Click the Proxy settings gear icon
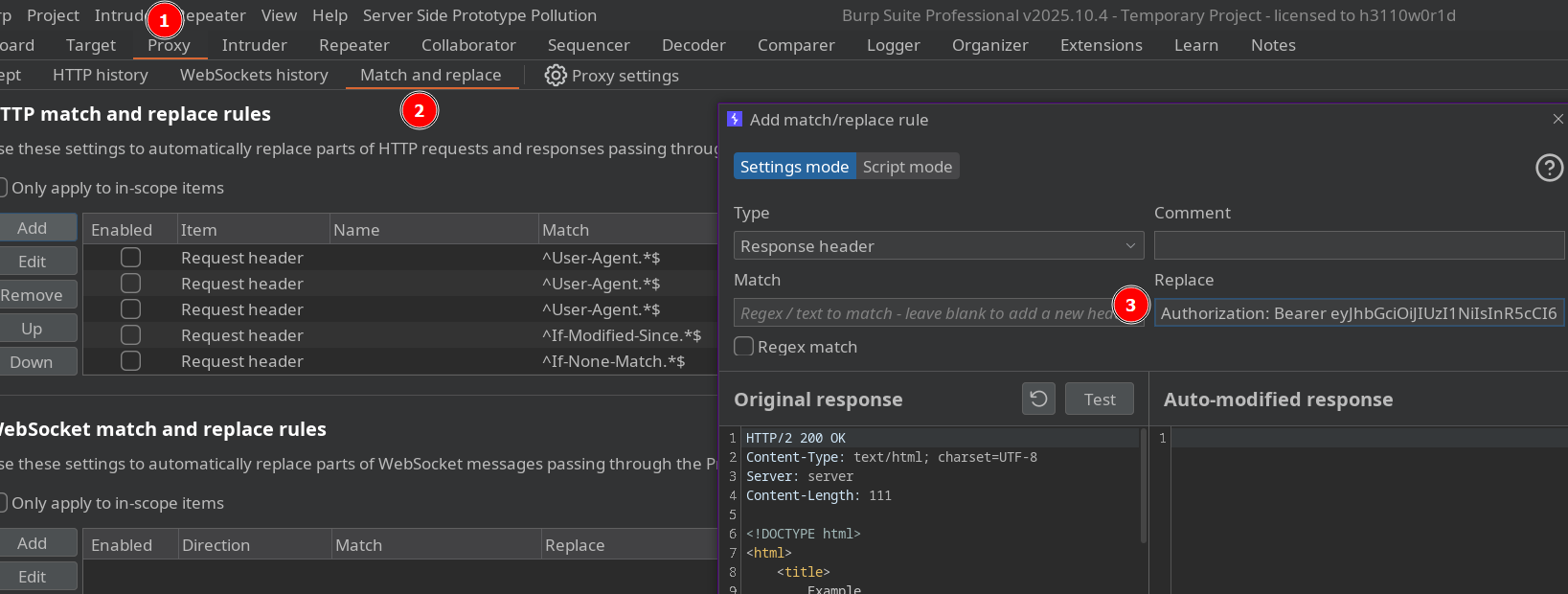 tap(555, 76)
